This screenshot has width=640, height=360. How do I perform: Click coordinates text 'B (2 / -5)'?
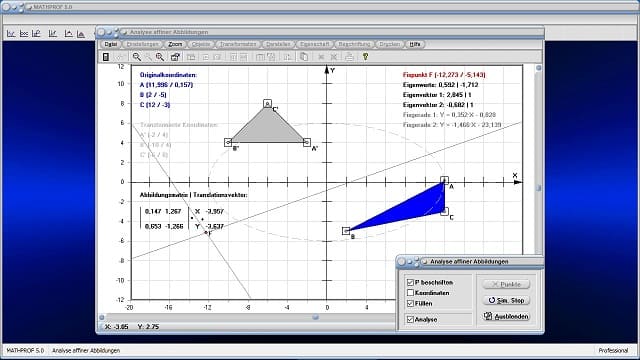point(153,95)
